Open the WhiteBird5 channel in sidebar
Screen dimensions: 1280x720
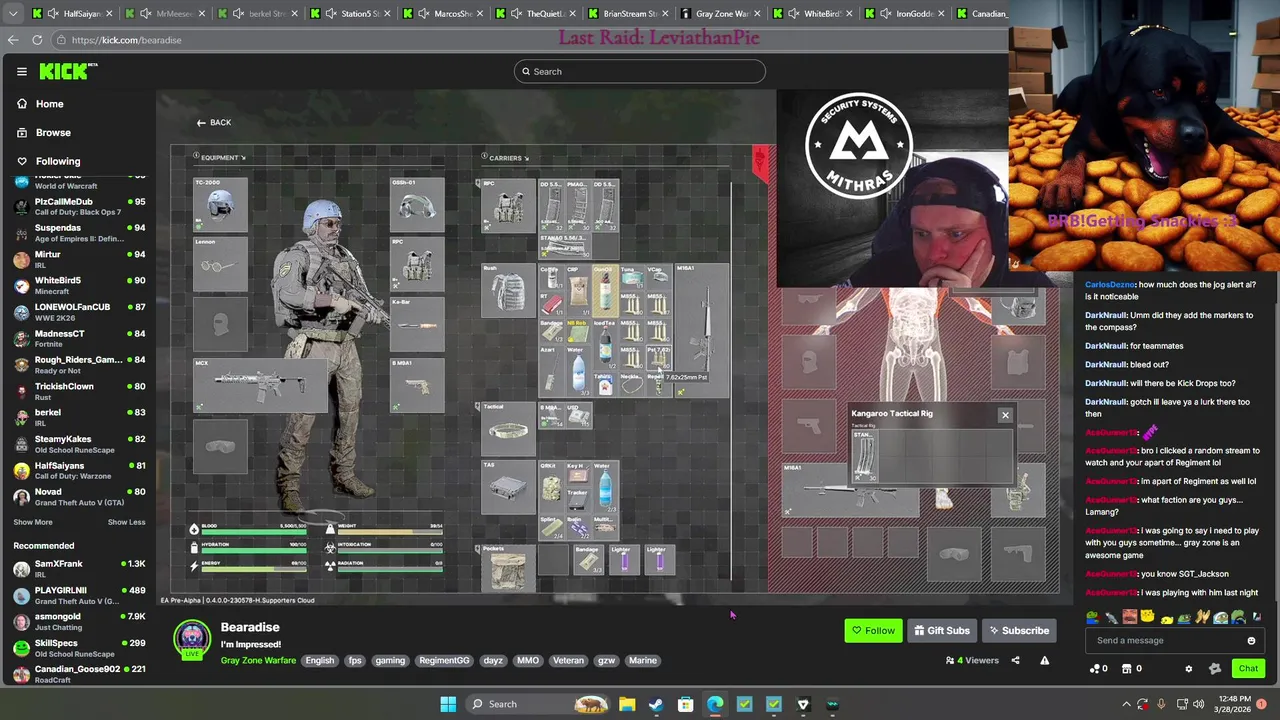[x=80, y=285]
